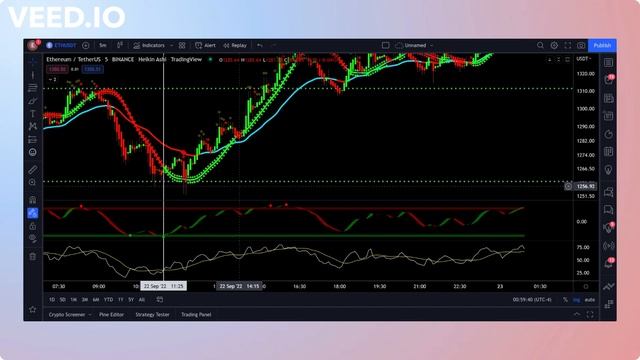This screenshot has height=360, width=640.
Task: Open the candle chart style picker
Action: click(120, 45)
